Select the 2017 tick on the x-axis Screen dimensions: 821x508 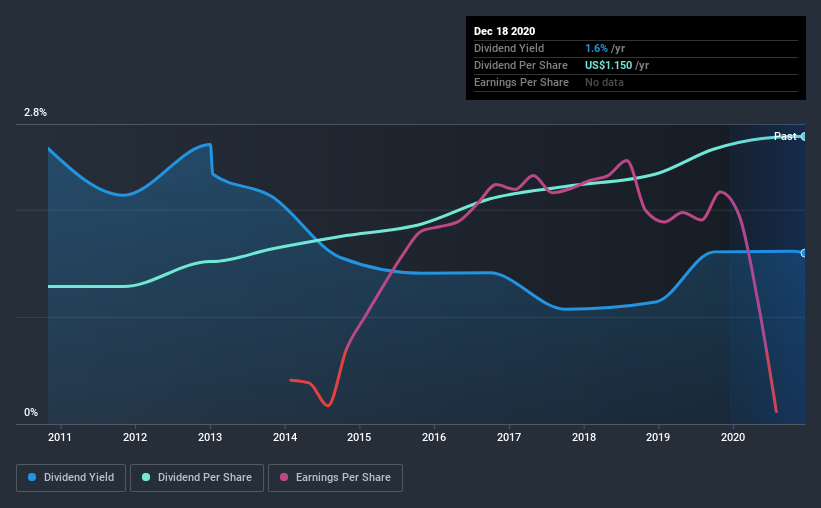(x=509, y=437)
